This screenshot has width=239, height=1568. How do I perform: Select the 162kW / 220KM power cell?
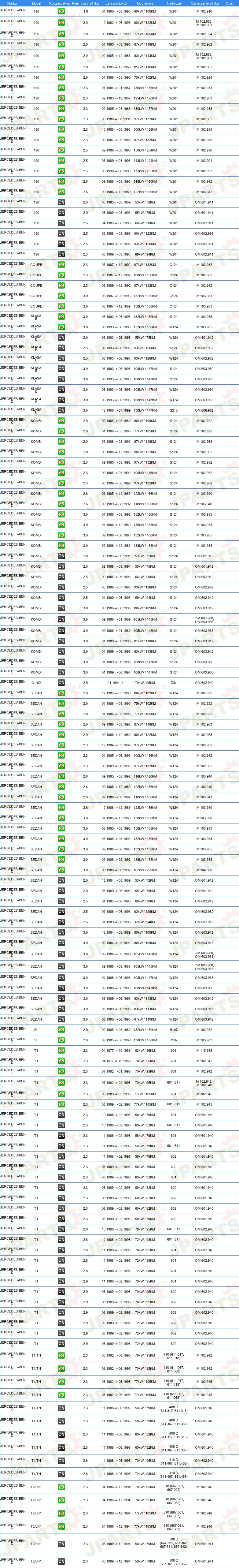point(145,870)
